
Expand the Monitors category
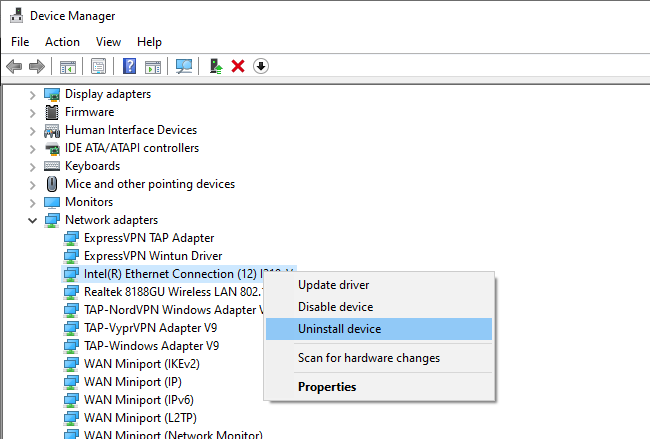[33, 202]
